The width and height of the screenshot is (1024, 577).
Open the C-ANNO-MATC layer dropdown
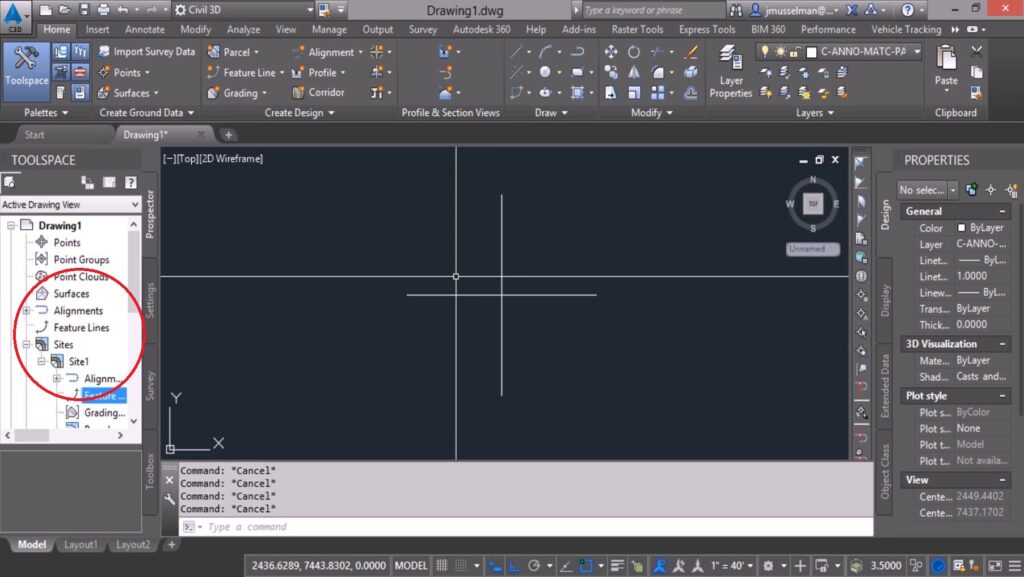(917, 51)
